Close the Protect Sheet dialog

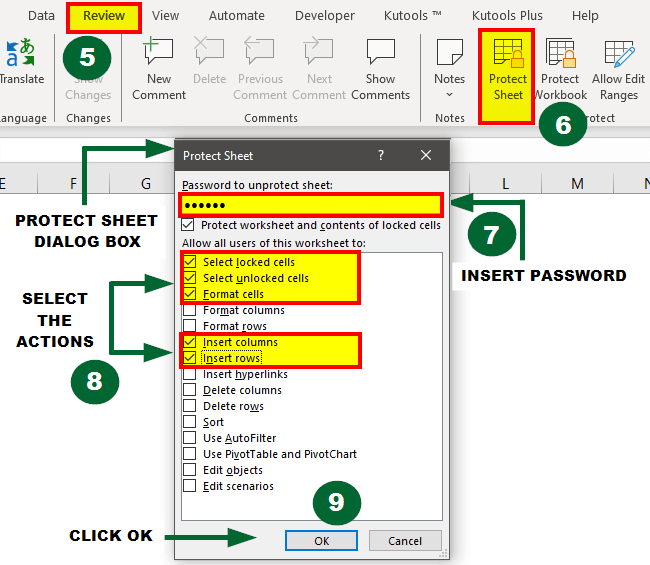click(x=426, y=155)
